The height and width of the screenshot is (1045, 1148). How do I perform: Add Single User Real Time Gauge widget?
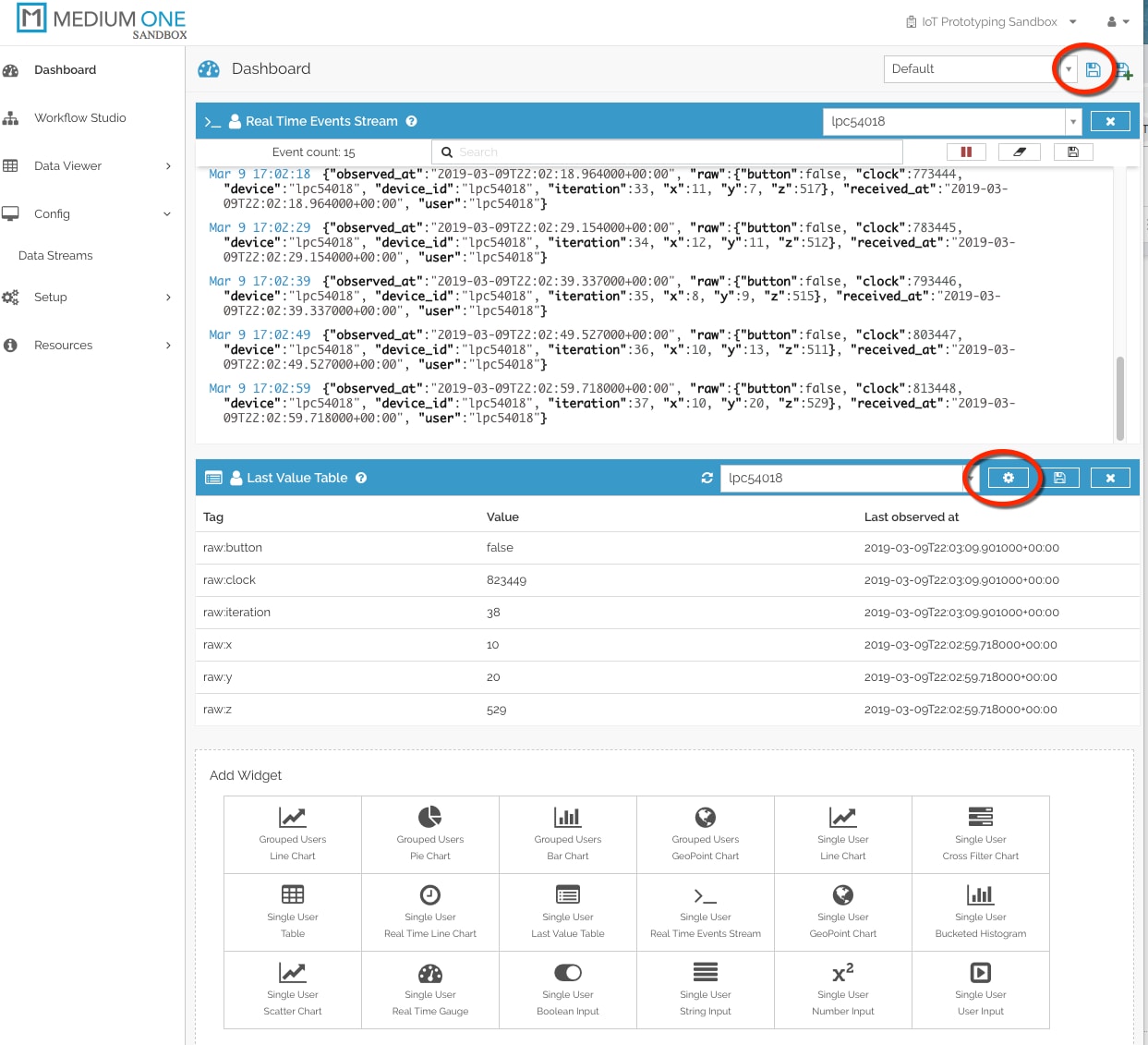click(x=429, y=990)
